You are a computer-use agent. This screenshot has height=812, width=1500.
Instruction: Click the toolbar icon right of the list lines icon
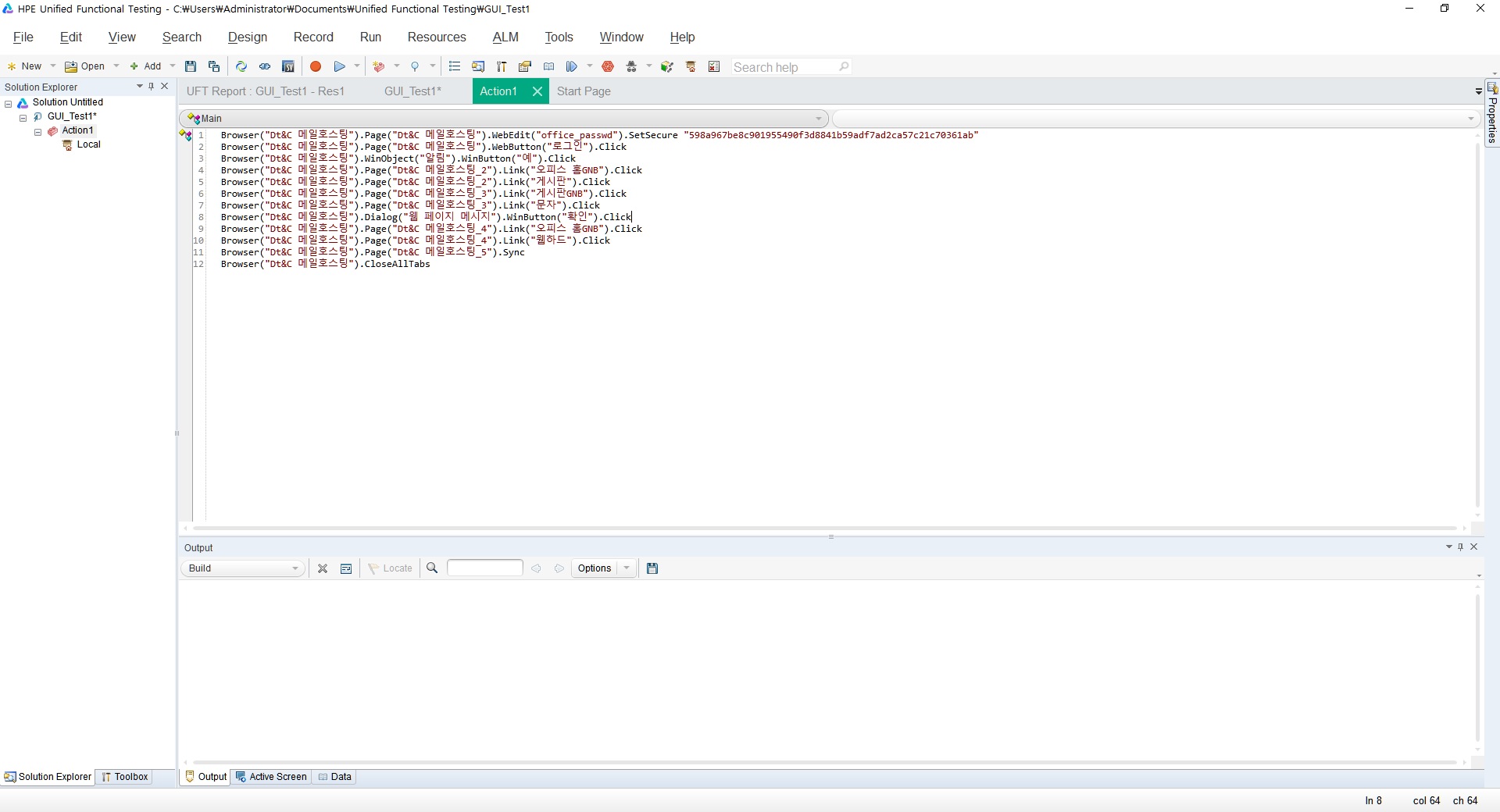(x=478, y=66)
